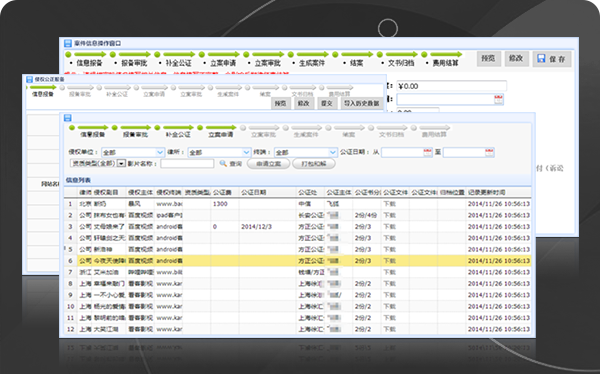Click the front window's blue title icon
The height and width of the screenshot is (374, 600).
point(68,118)
